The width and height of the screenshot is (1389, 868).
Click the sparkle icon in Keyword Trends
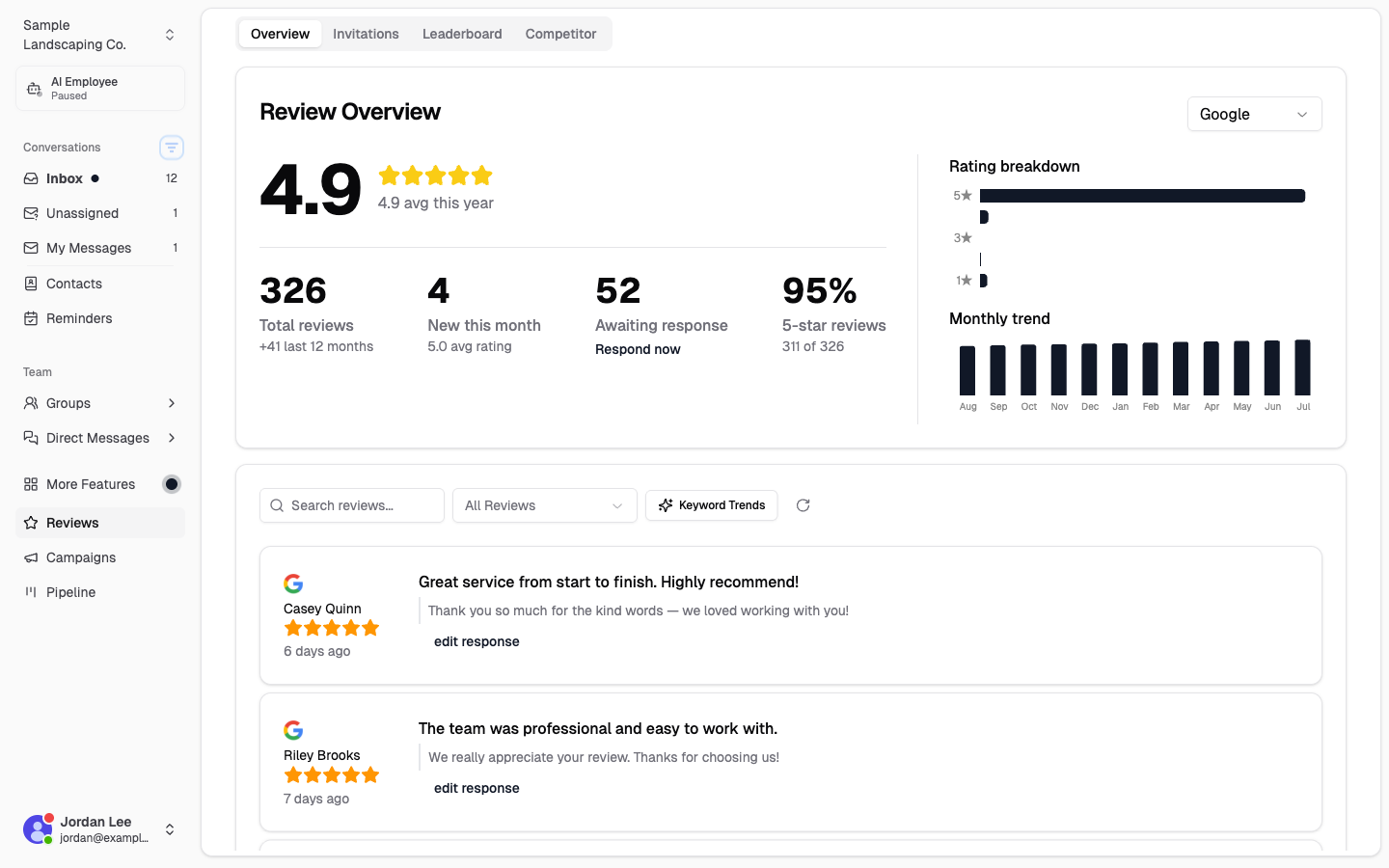[x=666, y=505]
